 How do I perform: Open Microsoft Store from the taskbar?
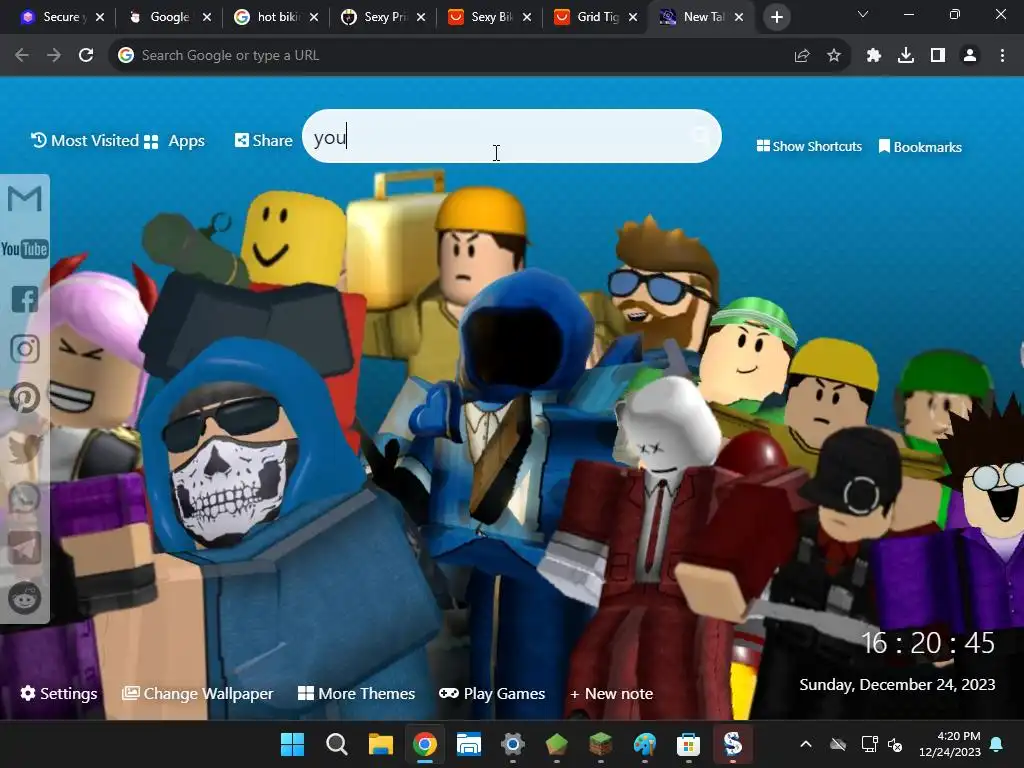tap(688, 744)
